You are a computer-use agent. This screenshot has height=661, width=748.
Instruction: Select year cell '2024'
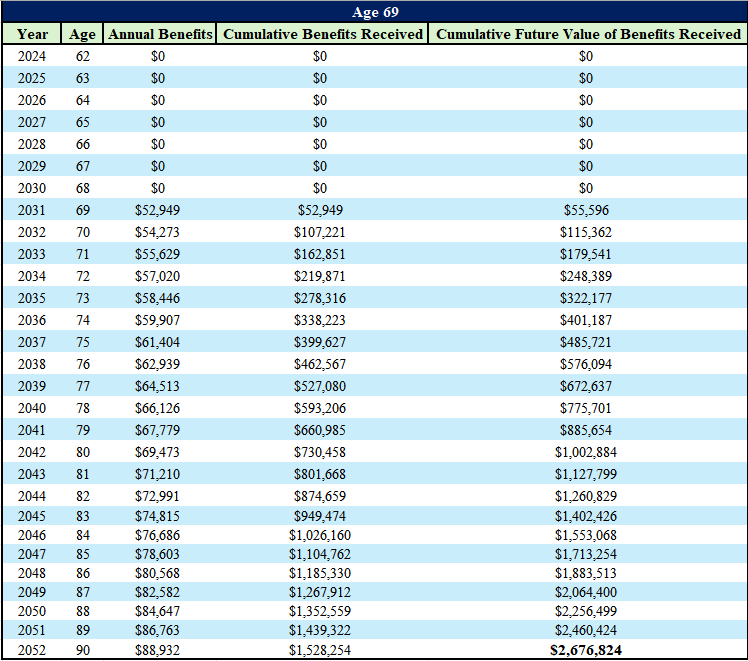click(31, 56)
